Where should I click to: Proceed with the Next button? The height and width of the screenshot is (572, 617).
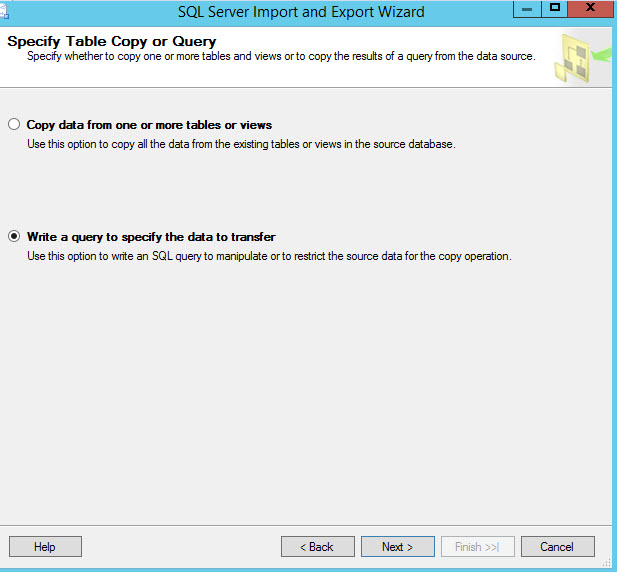pyautogui.click(x=397, y=547)
